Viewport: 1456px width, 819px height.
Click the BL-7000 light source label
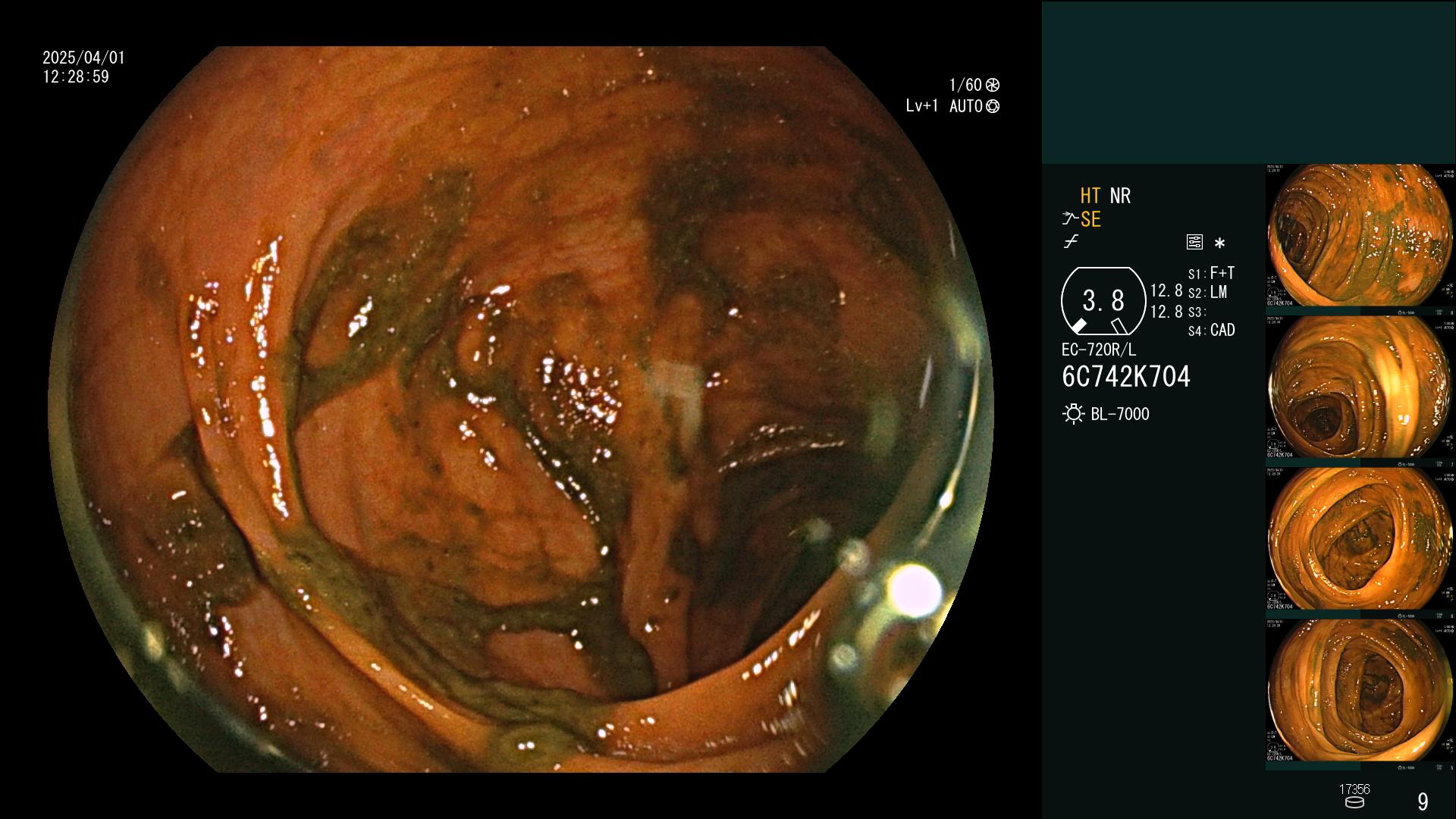pos(1120,414)
